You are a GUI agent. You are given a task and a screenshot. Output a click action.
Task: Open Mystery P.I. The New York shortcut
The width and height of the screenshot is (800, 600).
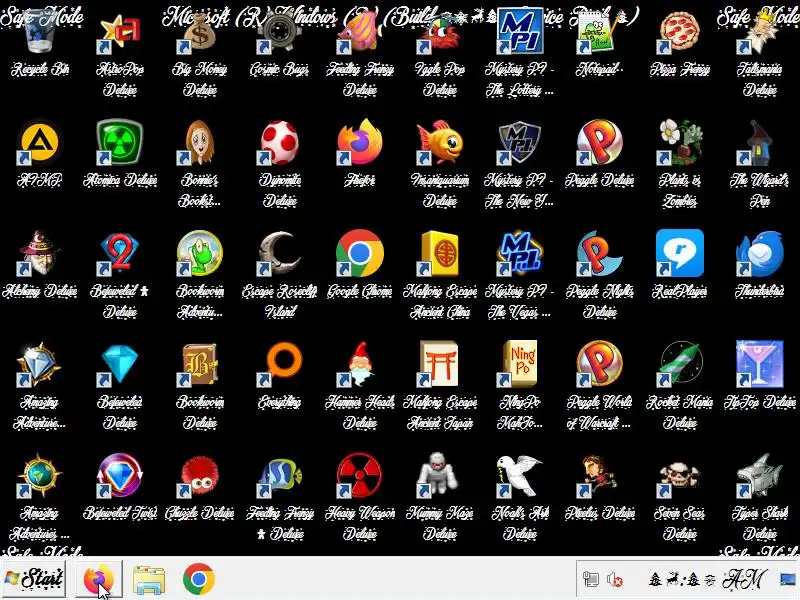click(x=519, y=142)
